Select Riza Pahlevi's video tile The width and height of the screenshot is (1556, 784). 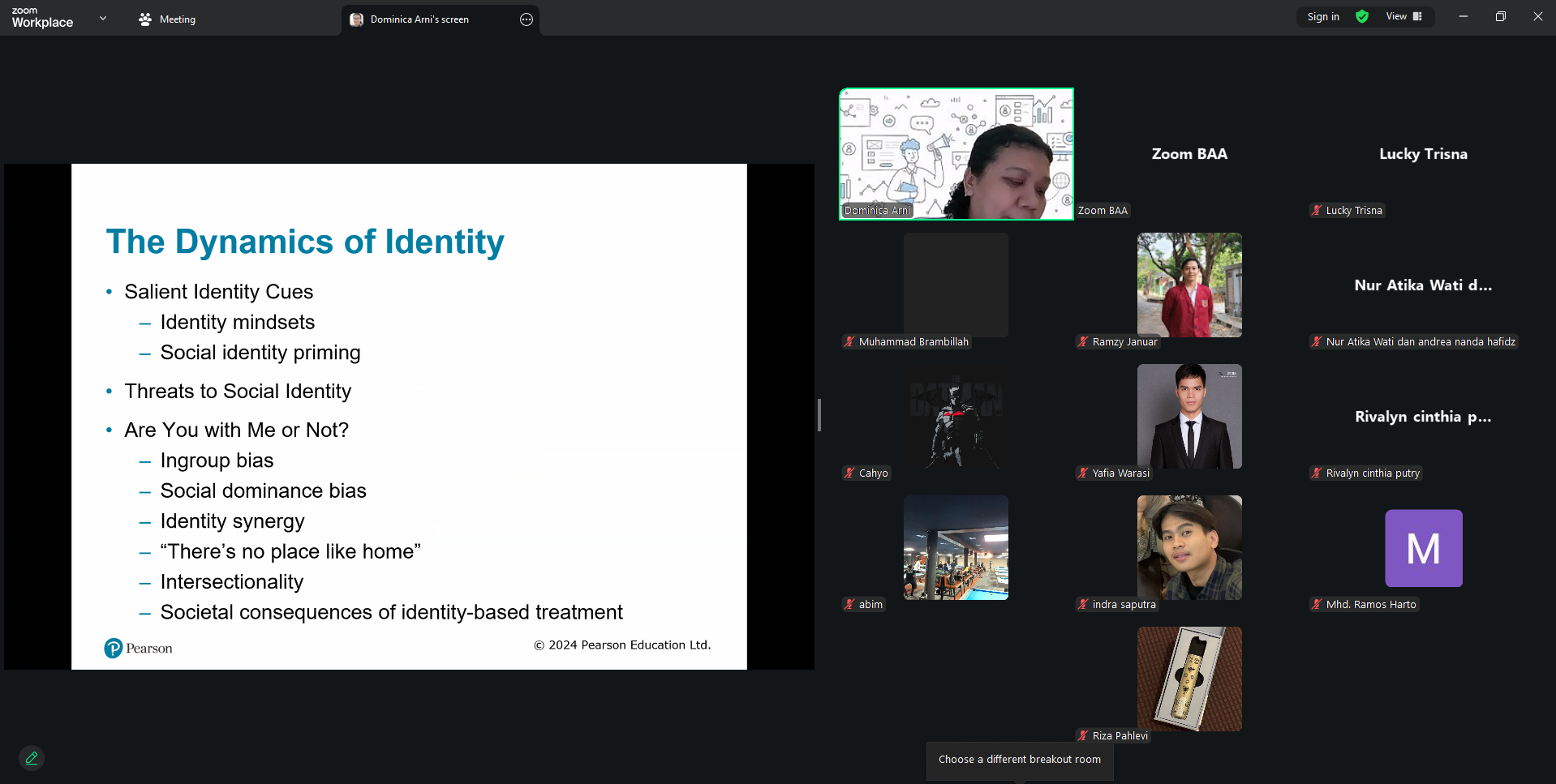[x=1189, y=679]
